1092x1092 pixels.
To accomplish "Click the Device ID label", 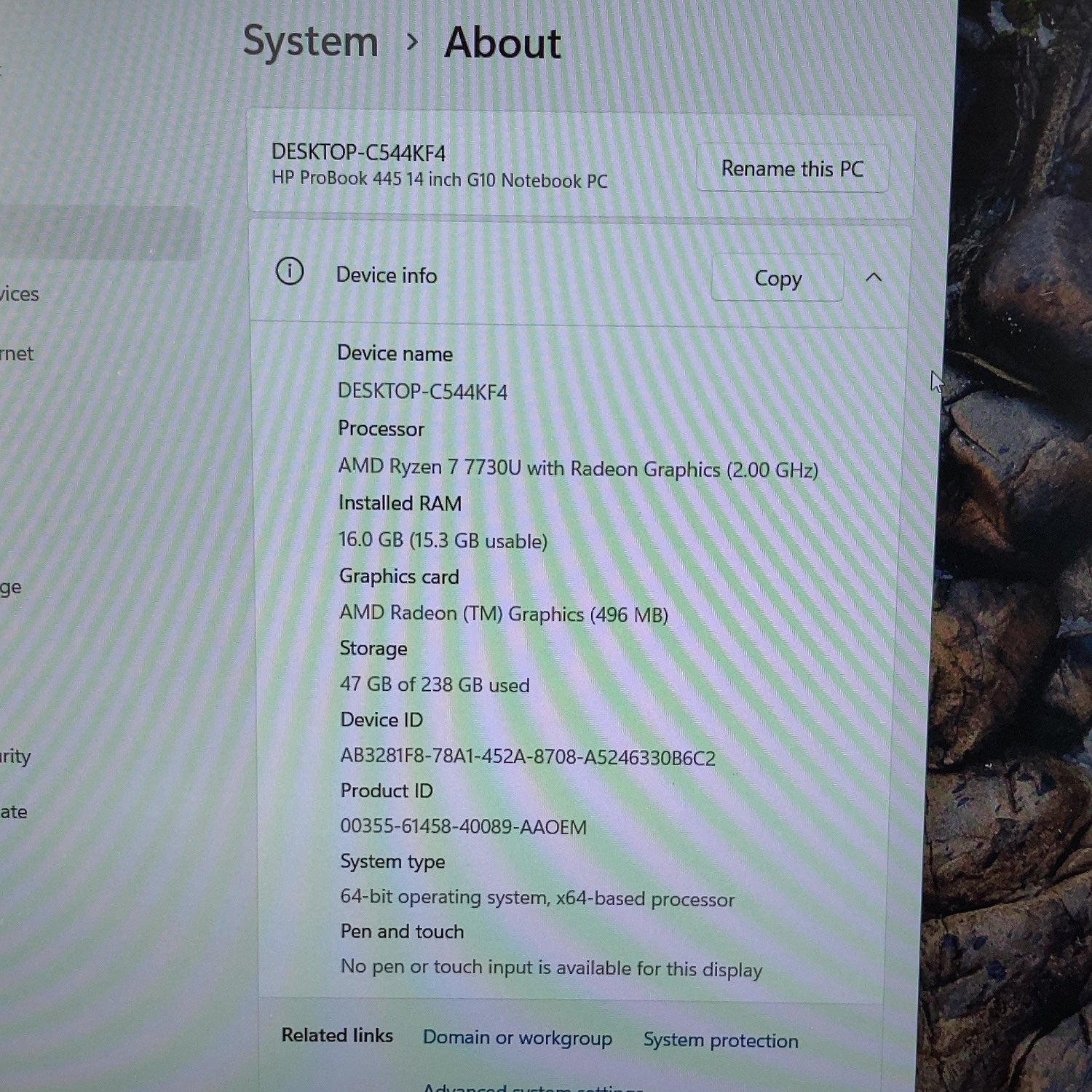I will 381,720.
